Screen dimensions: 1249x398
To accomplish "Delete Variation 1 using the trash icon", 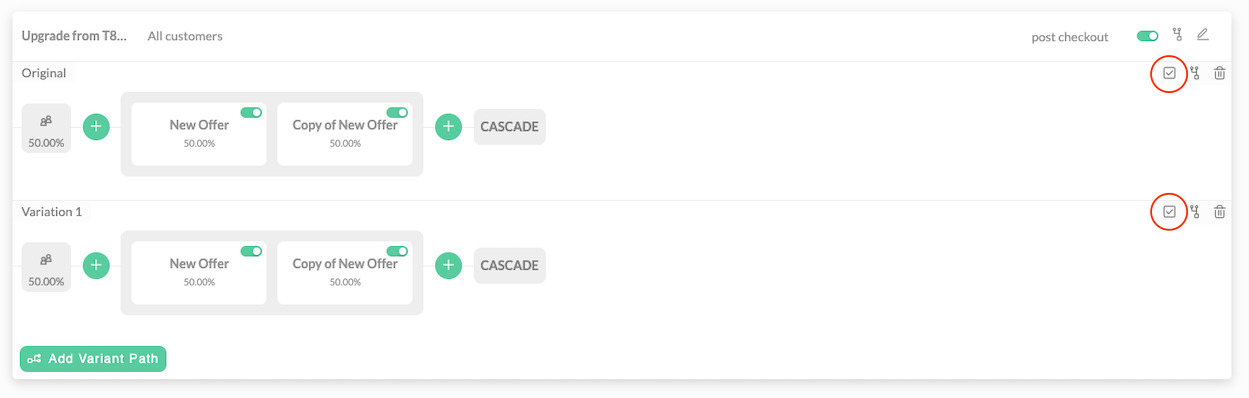I will pos(1219,212).
